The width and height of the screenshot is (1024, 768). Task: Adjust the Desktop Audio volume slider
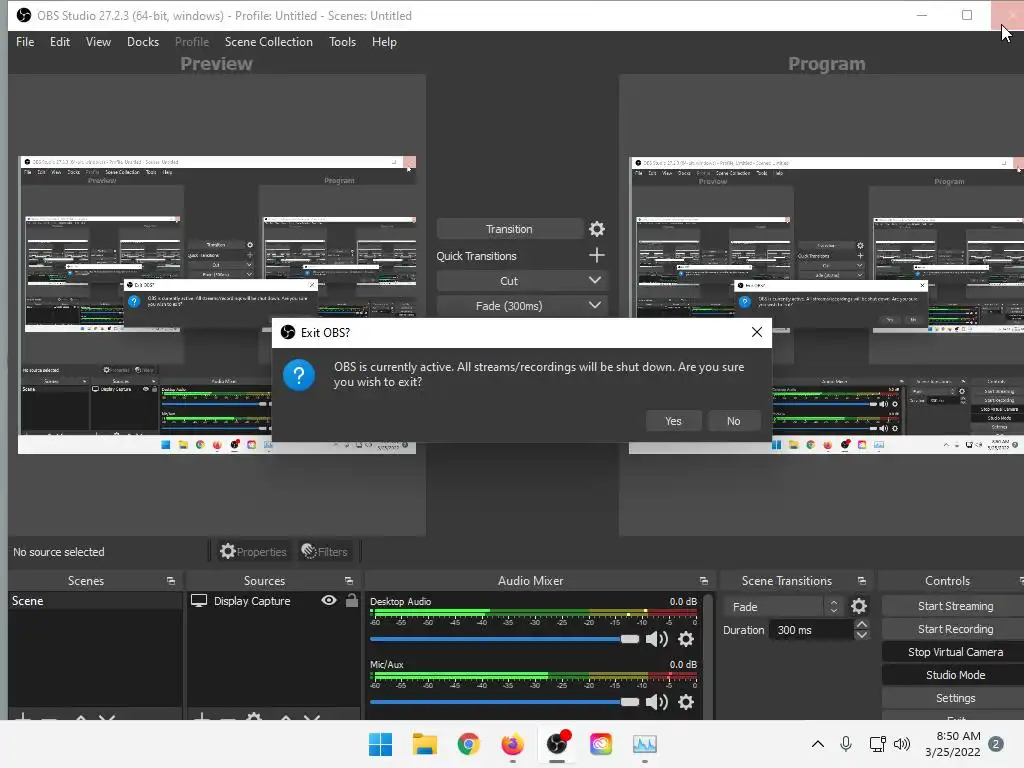pyautogui.click(x=504, y=639)
